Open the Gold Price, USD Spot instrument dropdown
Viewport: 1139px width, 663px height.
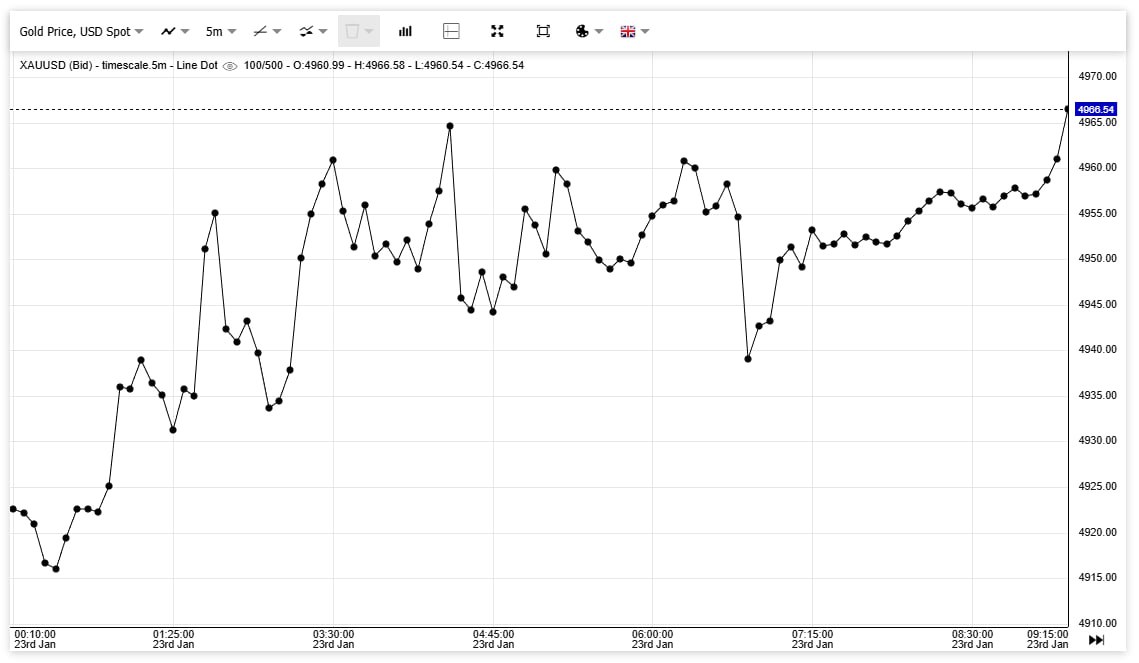(x=81, y=31)
